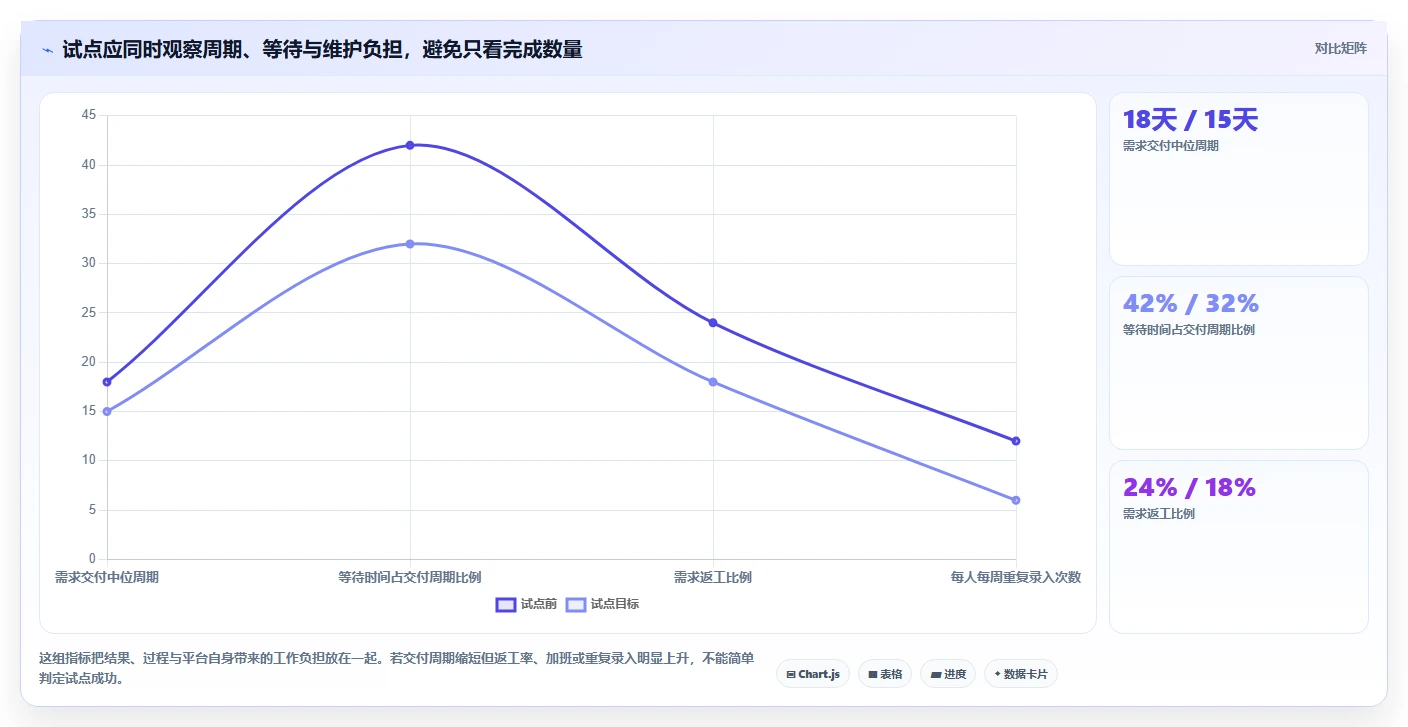Click x-axis label 需求返工比例
The height and width of the screenshot is (727, 1408).
713,577
